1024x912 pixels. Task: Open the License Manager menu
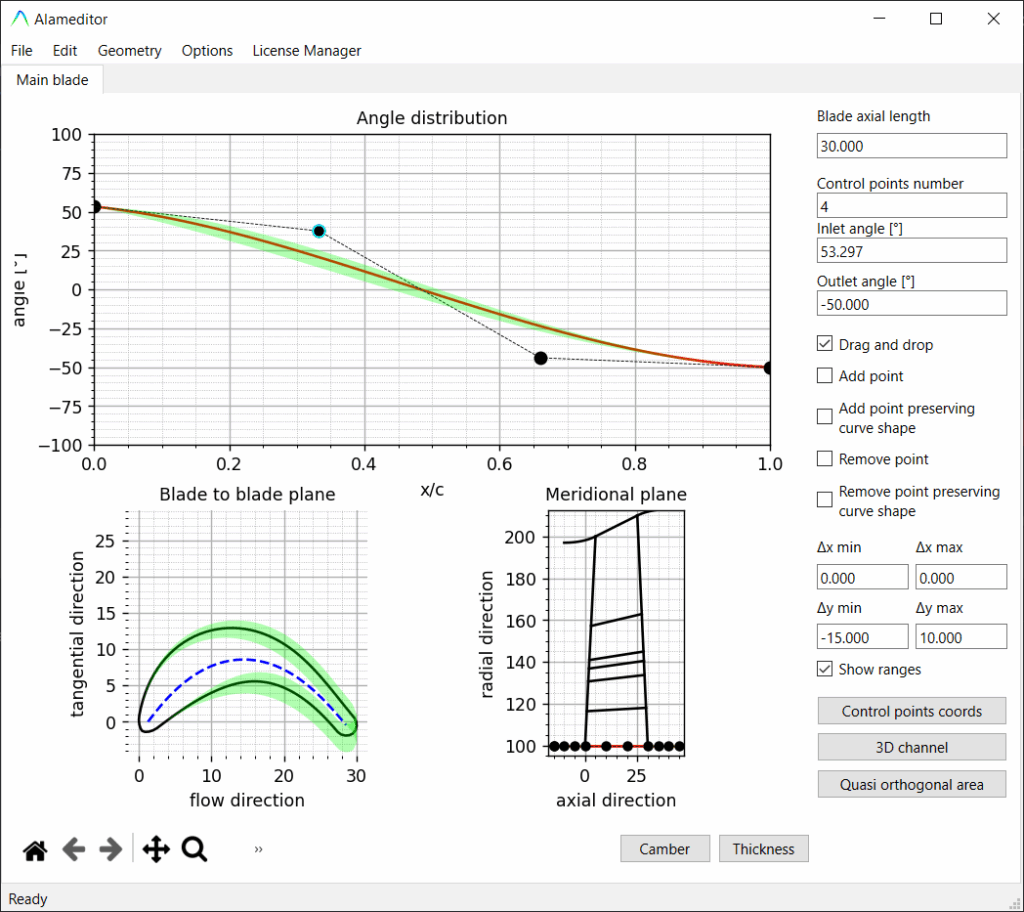coord(306,51)
